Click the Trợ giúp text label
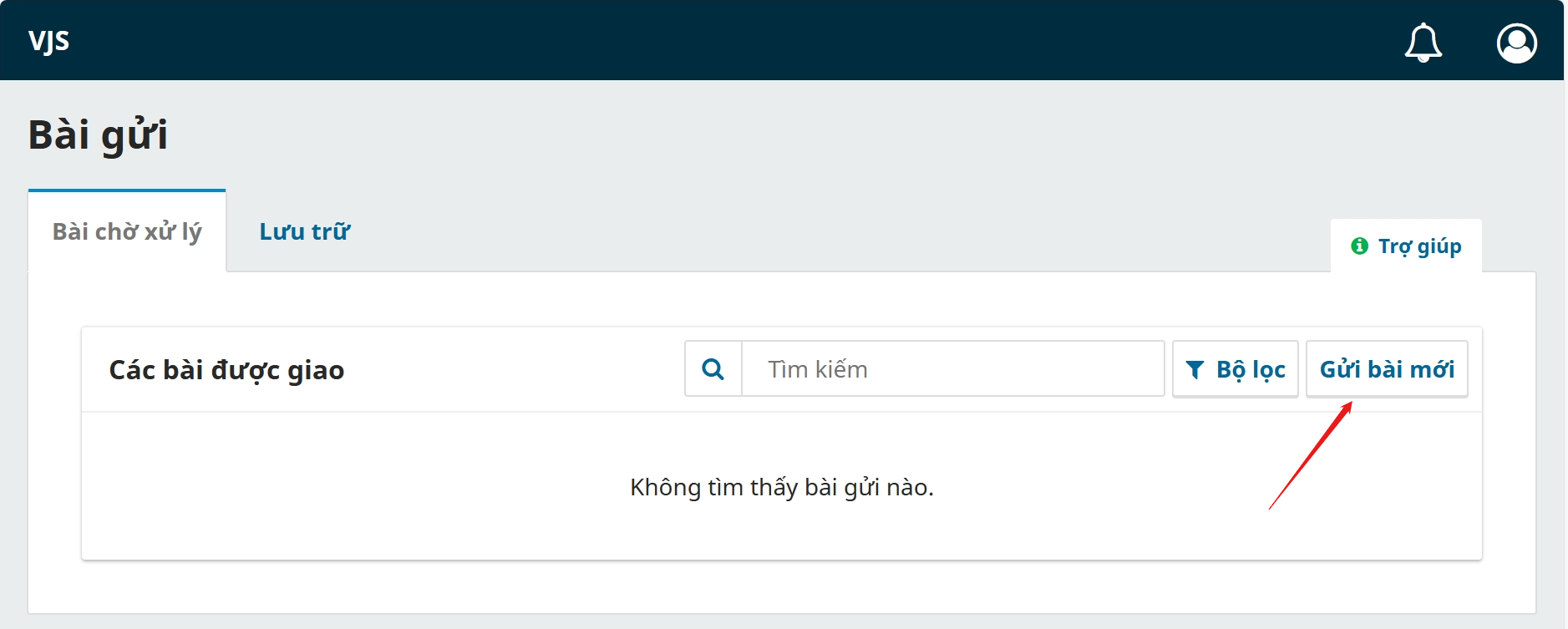The width and height of the screenshot is (1568, 629). 1419,246
